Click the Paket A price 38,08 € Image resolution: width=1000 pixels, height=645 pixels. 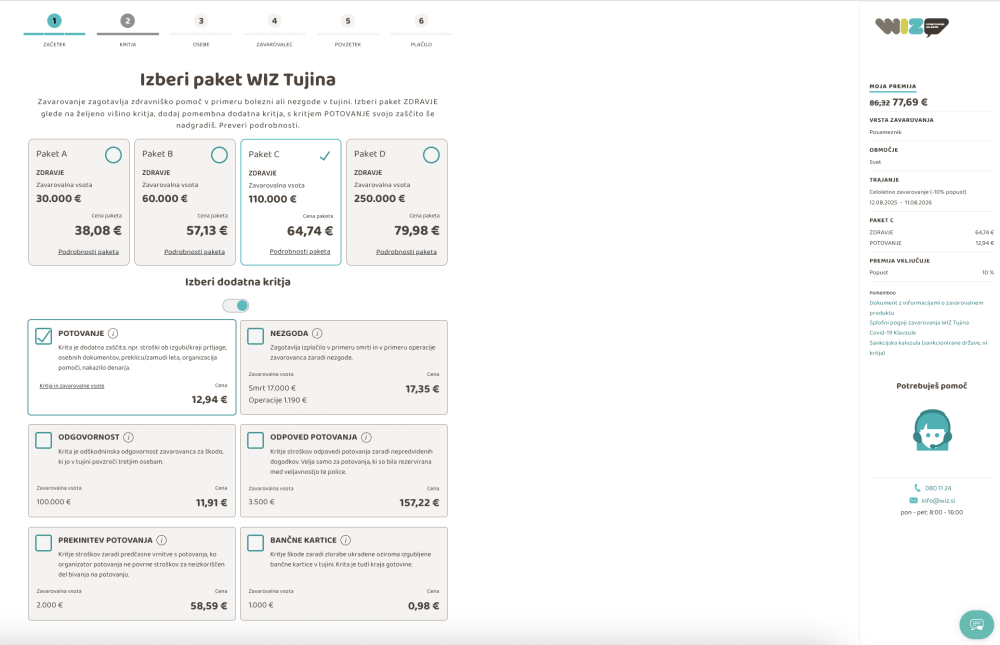pyautogui.click(x=98, y=230)
